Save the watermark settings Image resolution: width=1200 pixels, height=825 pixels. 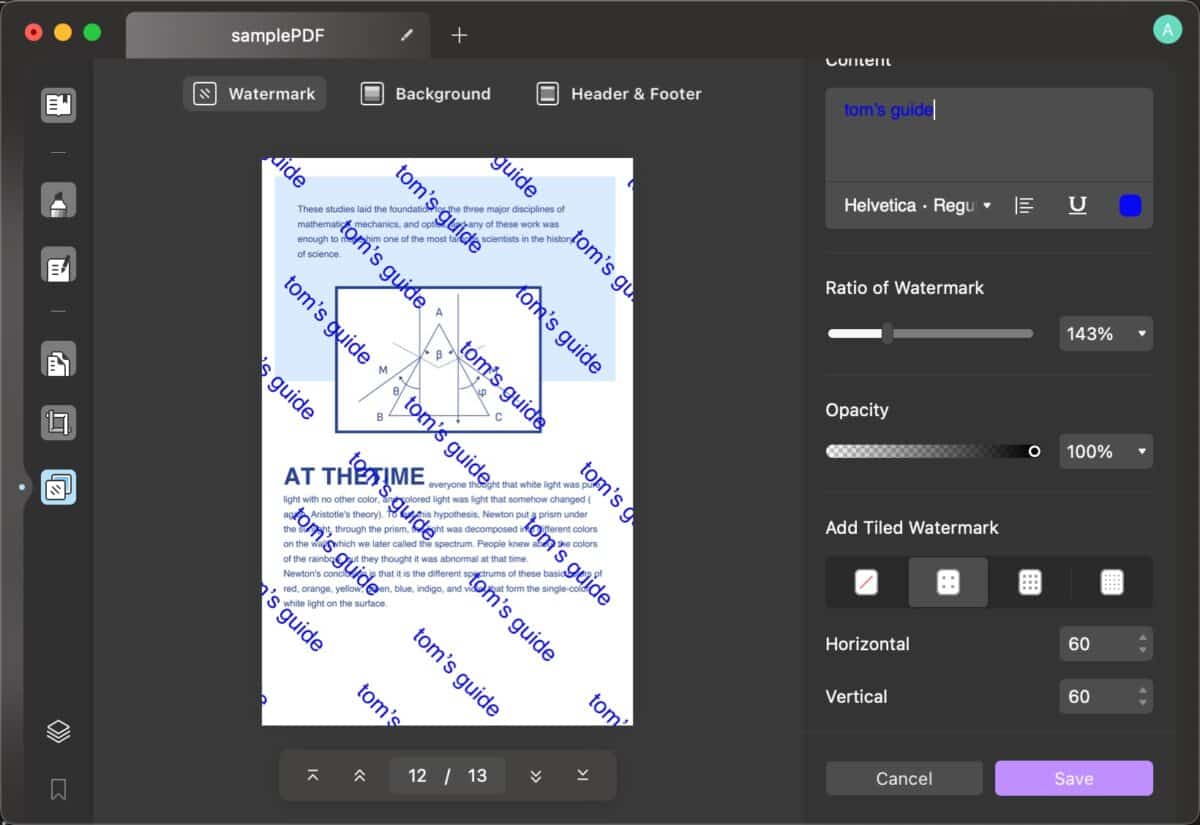click(1074, 778)
